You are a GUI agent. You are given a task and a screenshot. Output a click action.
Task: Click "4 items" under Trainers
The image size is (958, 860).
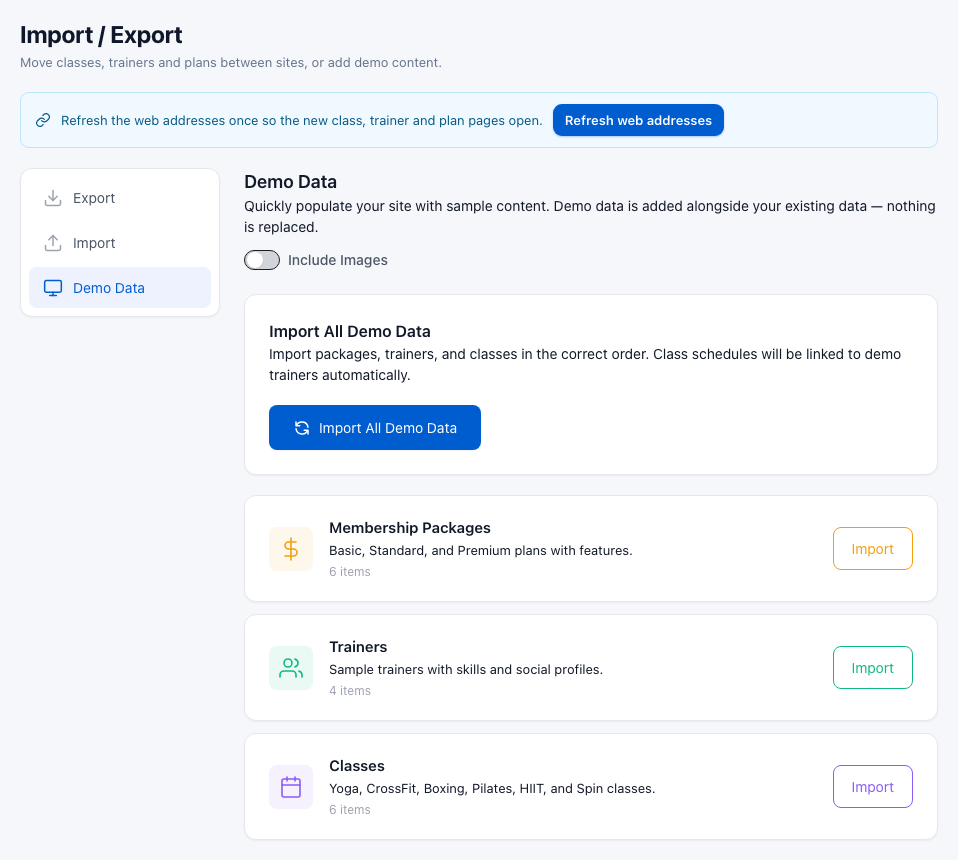[x=350, y=691]
